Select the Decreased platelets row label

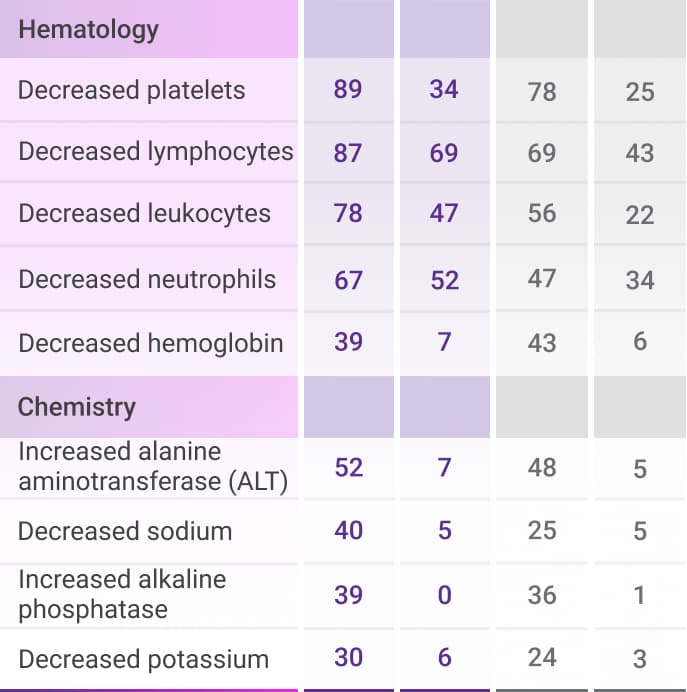coord(132,90)
